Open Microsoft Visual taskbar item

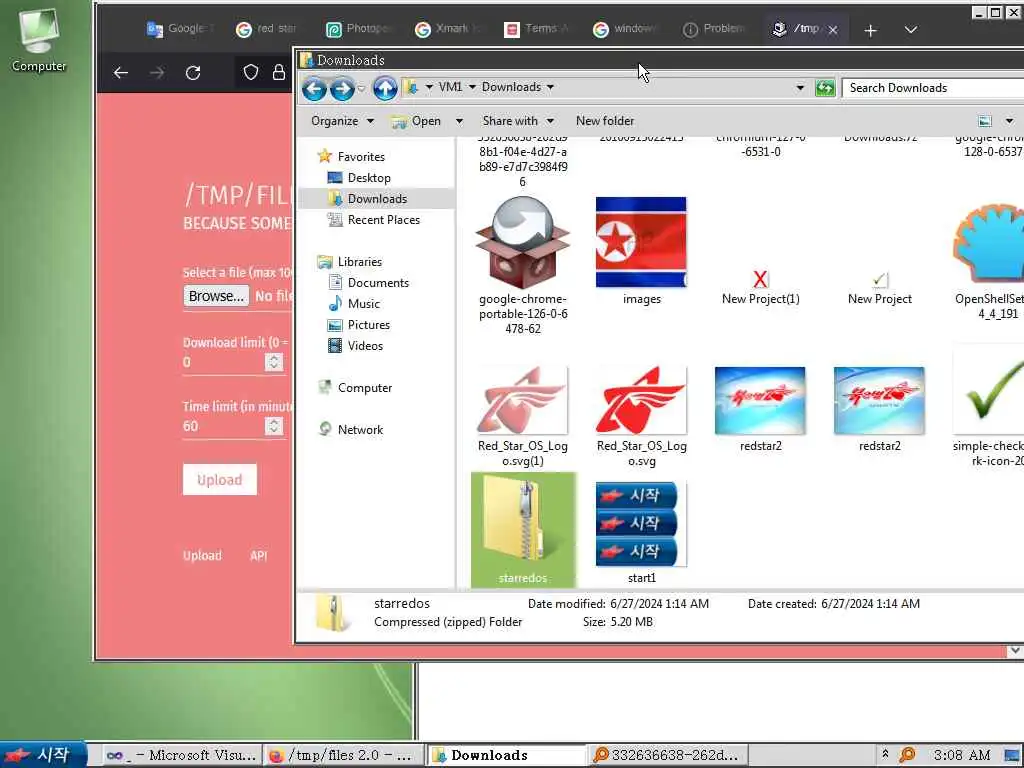pos(182,756)
